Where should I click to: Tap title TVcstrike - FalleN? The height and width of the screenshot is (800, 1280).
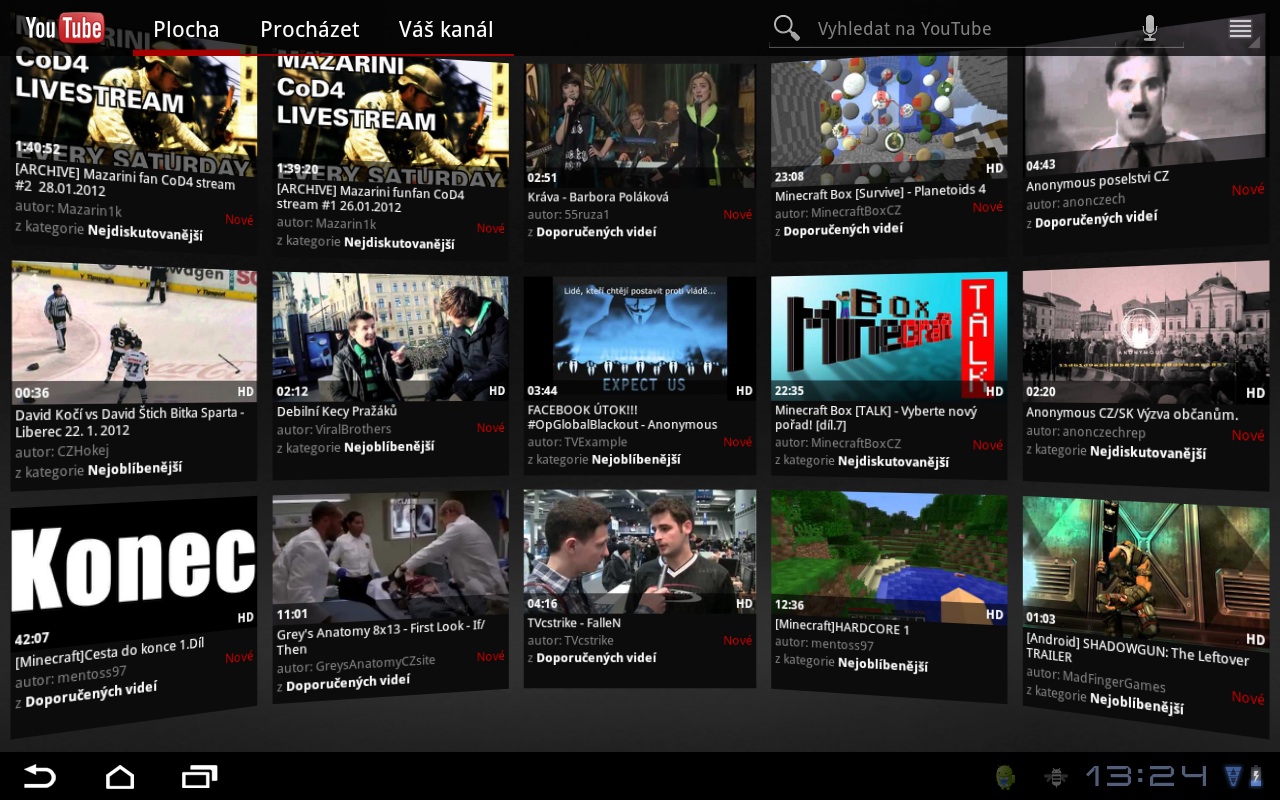tap(574, 622)
